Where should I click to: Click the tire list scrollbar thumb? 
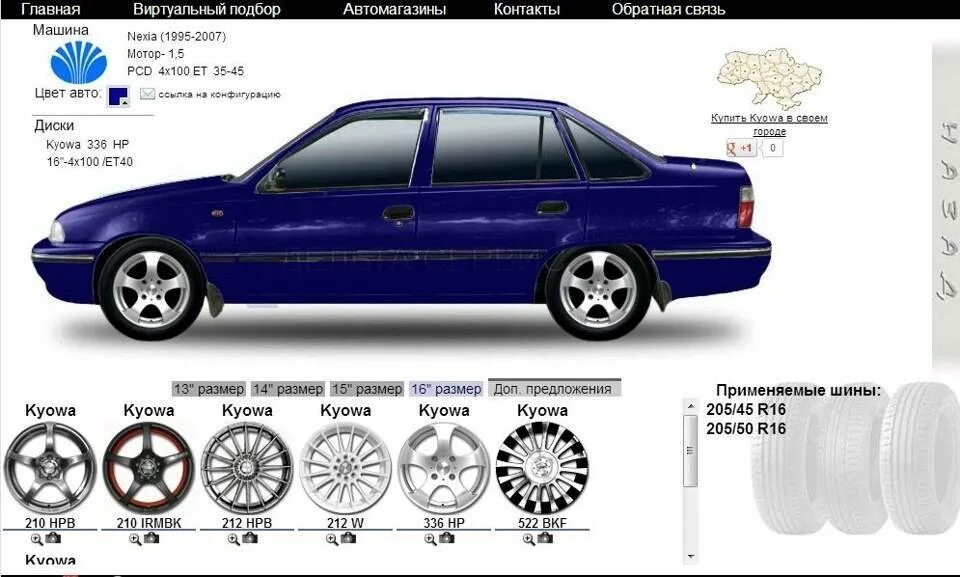pos(691,451)
